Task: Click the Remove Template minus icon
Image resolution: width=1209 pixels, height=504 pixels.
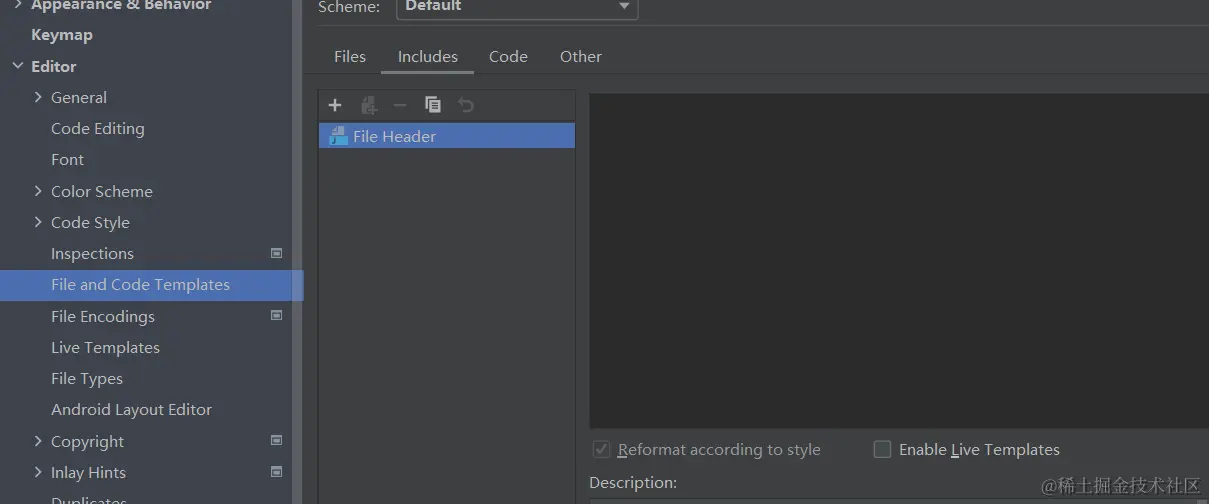Action: 400,105
